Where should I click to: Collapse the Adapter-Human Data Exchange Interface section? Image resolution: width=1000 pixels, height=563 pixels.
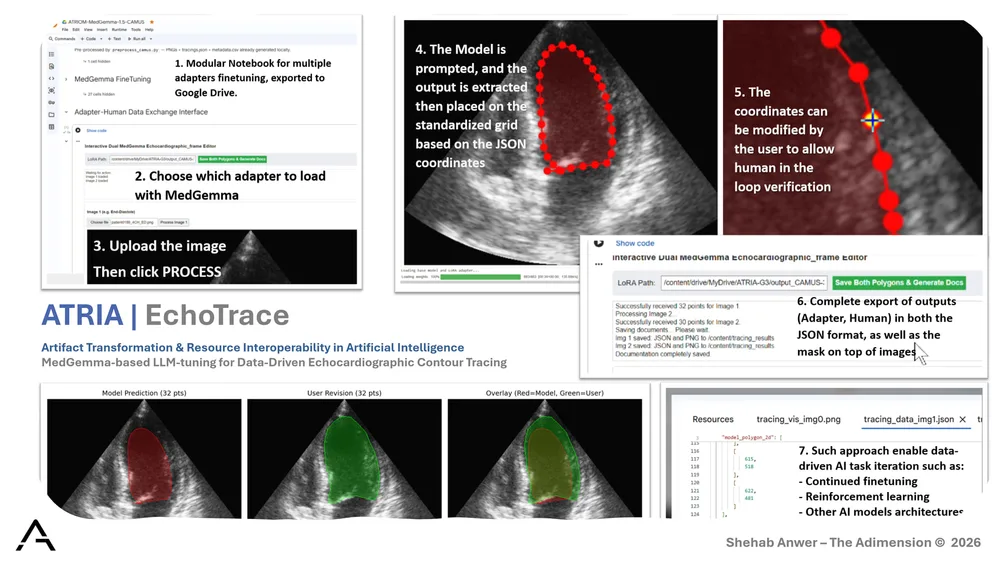[x=66, y=112]
